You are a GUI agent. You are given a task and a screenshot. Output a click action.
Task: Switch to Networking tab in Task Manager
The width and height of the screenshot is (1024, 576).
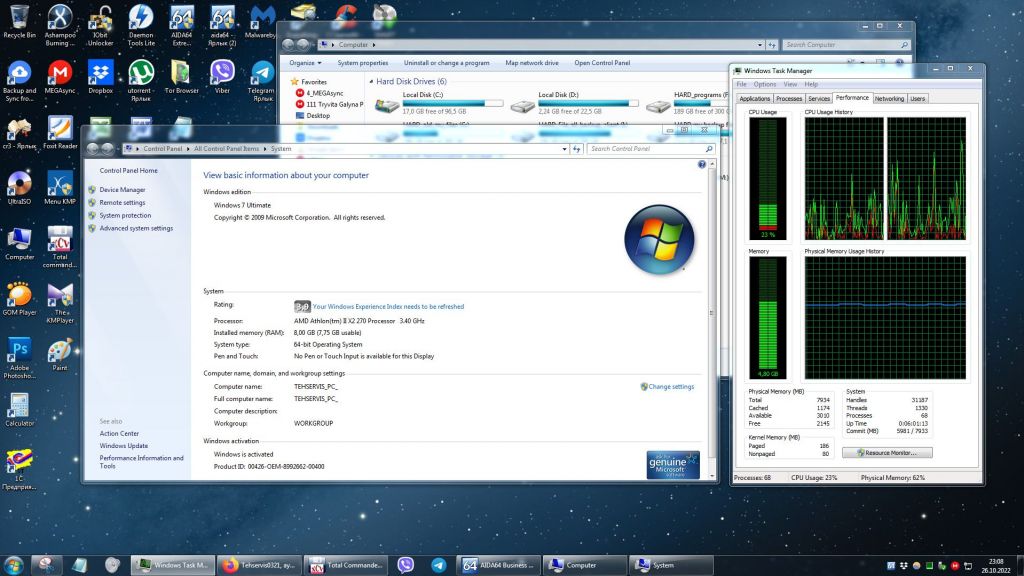889,99
